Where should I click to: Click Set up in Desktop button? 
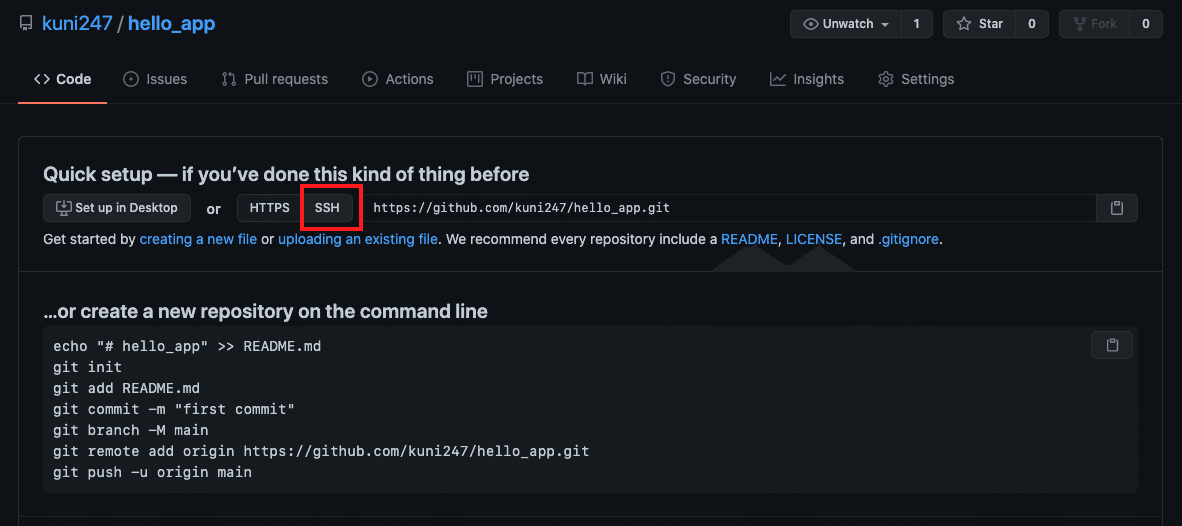pyautogui.click(x=117, y=208)
